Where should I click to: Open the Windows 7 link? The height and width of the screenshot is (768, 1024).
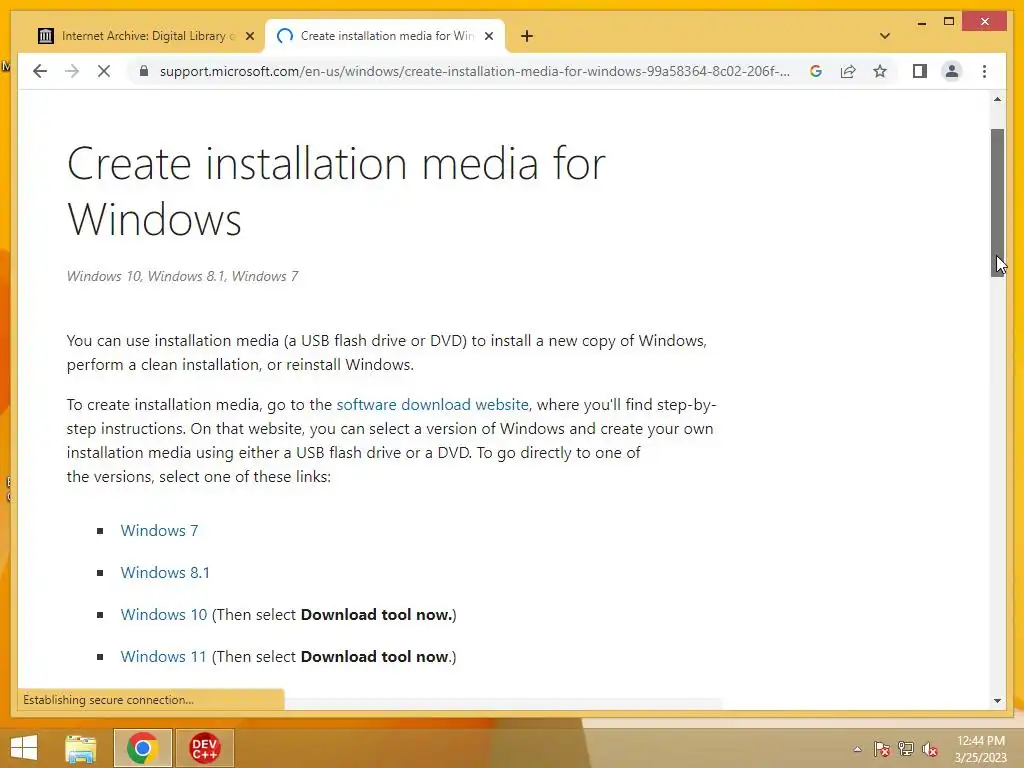pos(159,530)
